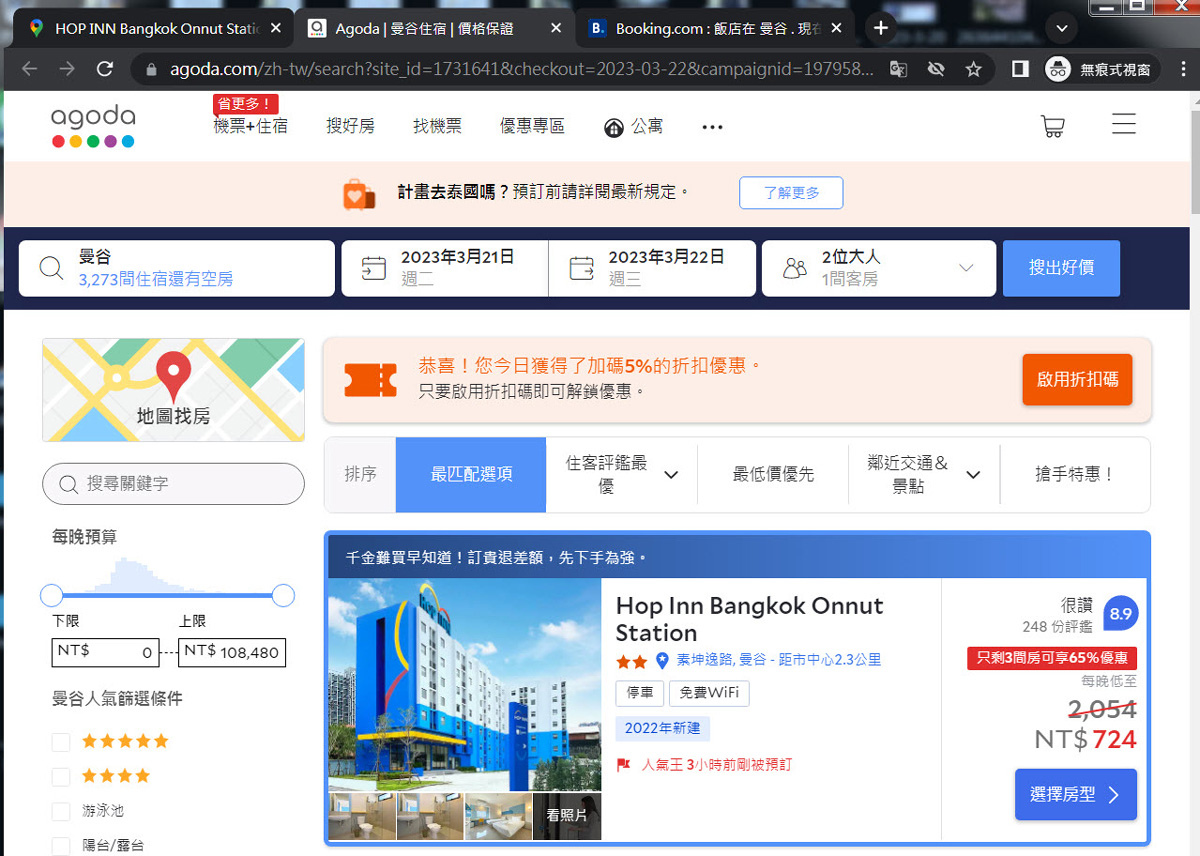Screen dimensions: 1200x856
Task: Open the 看照片 photo thumbnail
Action: 567,816
